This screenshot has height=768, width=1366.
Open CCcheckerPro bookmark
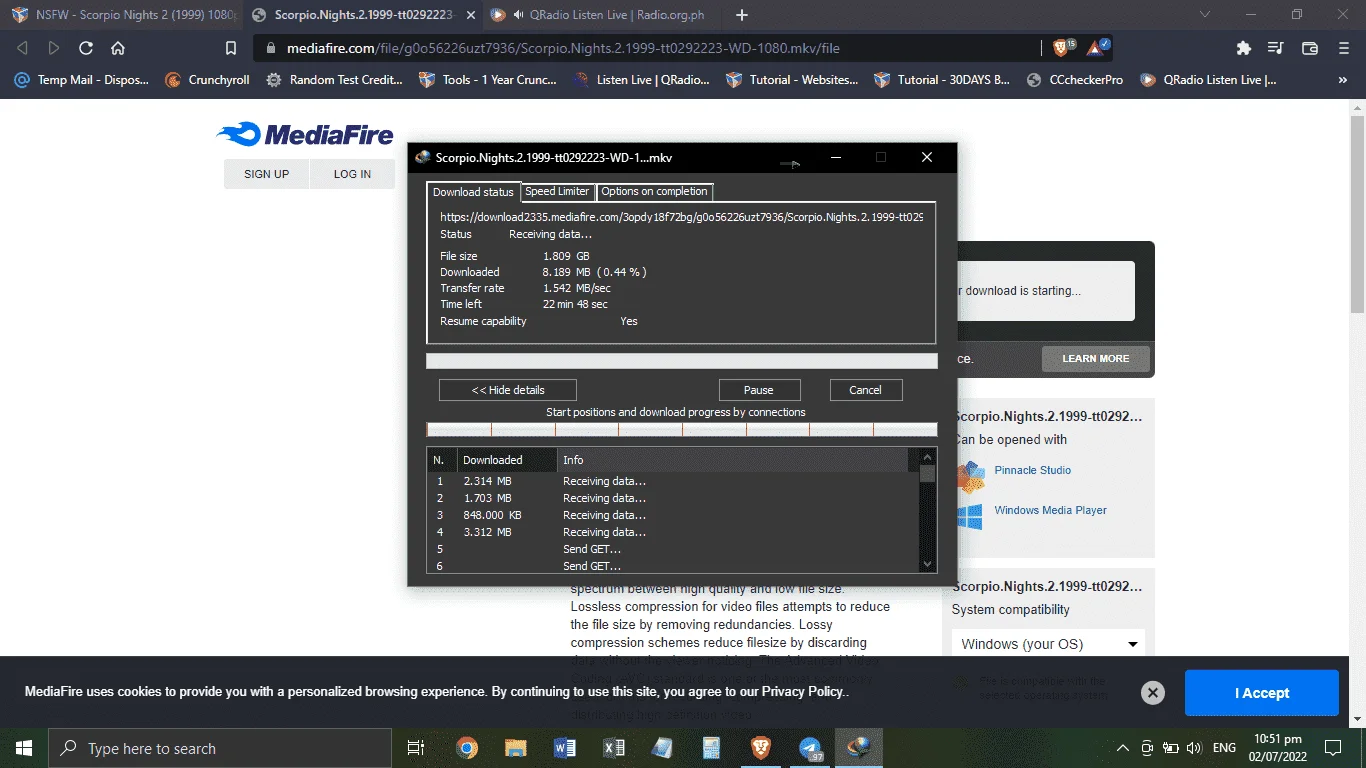pyautogui.click(x=1075, y=80)
